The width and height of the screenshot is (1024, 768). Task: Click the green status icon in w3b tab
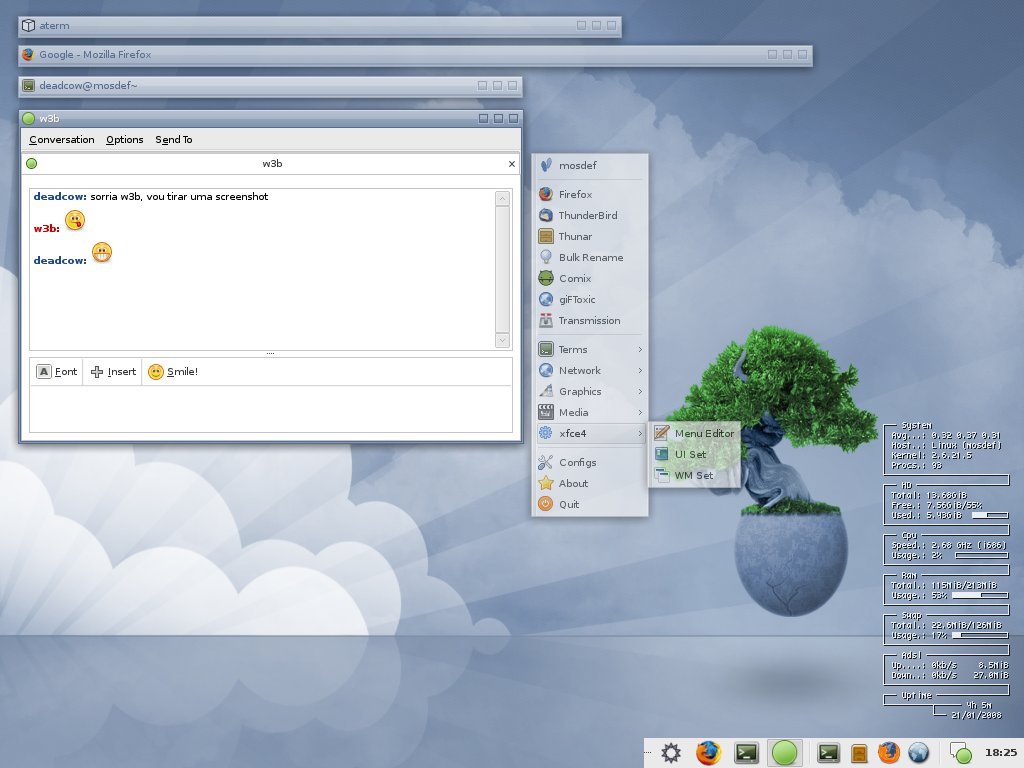31,163
